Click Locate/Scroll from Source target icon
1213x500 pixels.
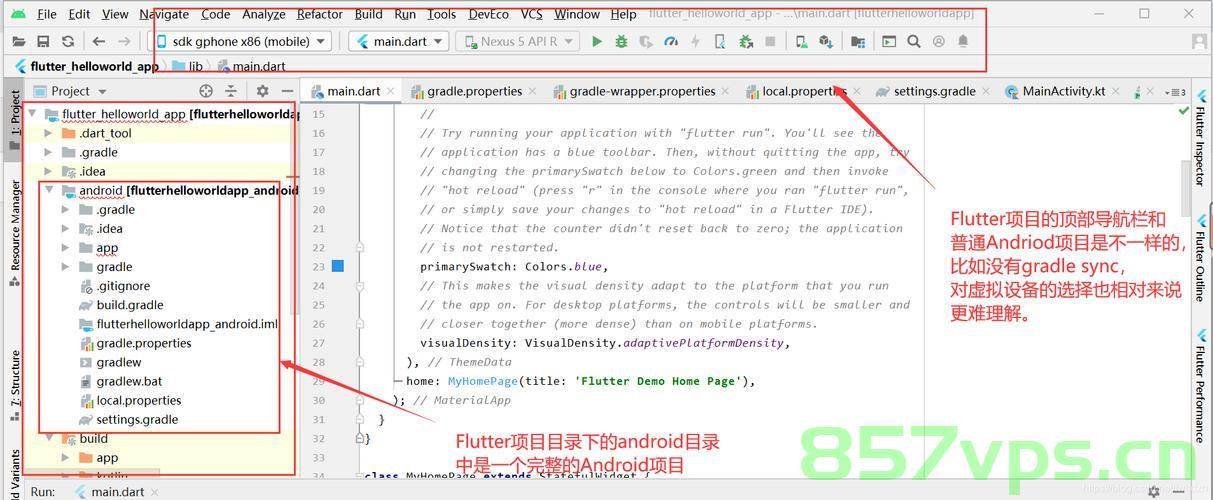206,91
